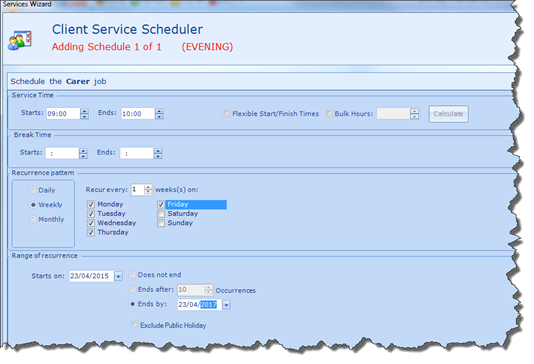Screen dimensions: 534x364
Task: Uncheck the Monday checkbox
Action: pos(91,204)
